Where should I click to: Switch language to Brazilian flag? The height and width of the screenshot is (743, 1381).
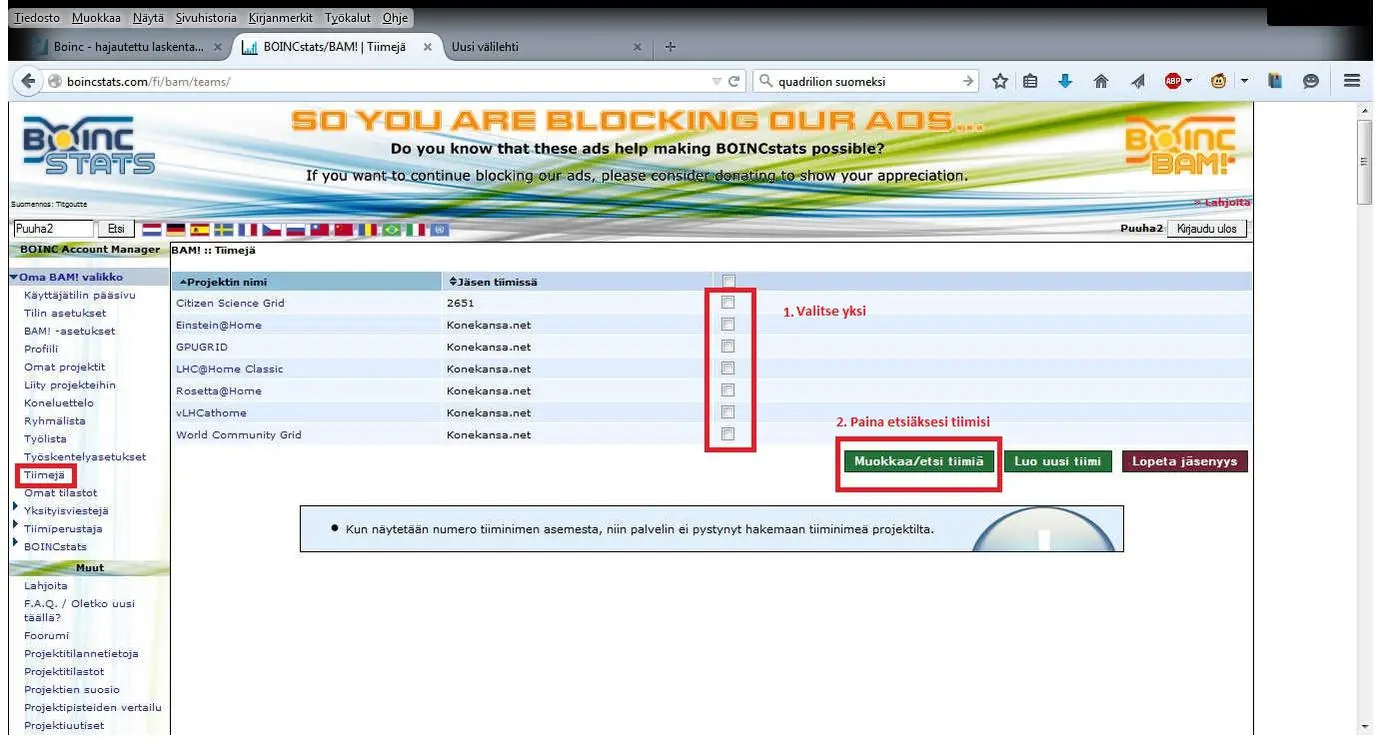(392, 229)
